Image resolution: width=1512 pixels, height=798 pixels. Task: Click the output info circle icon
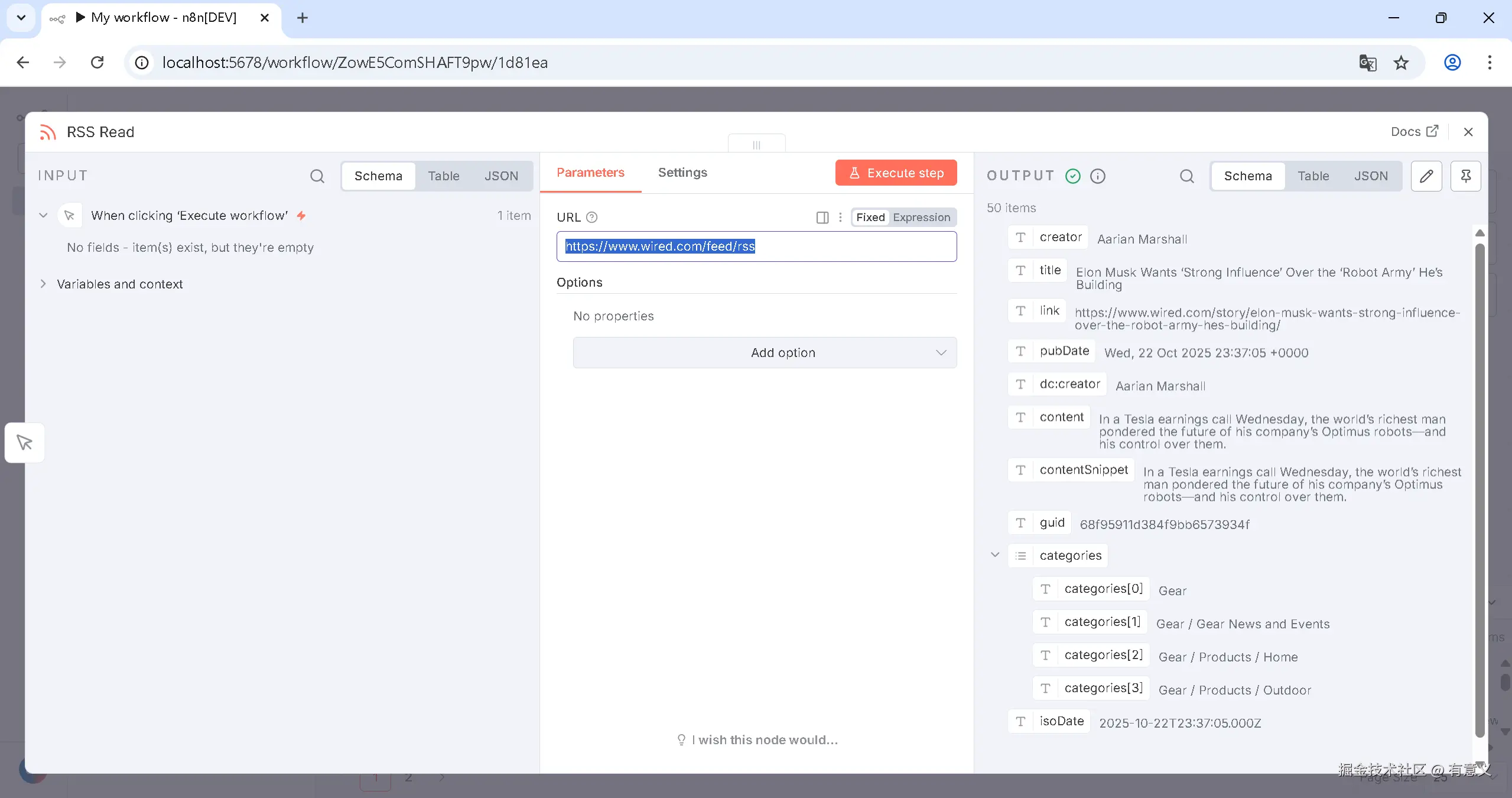(x=1097, y=176)
